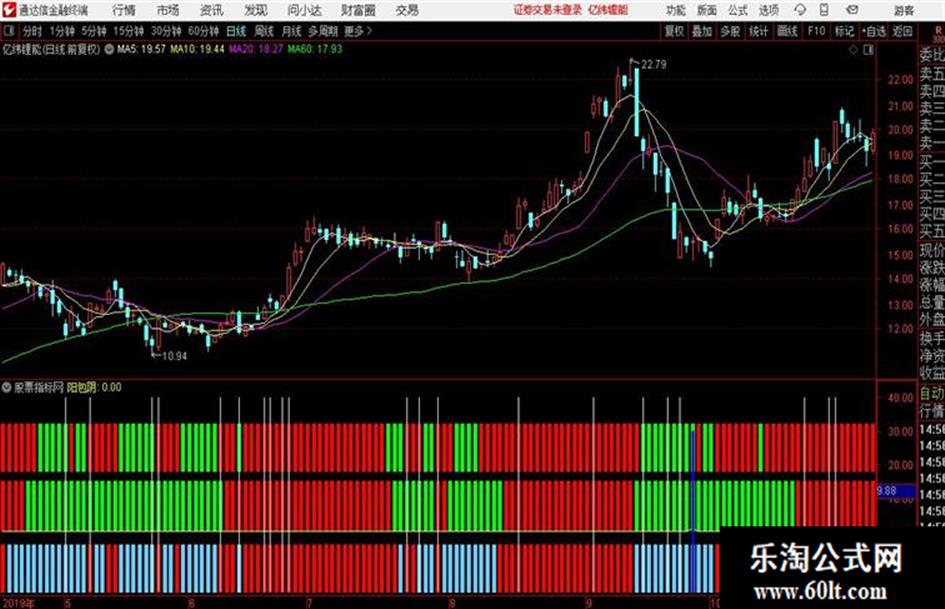Toggle the left sidebar panel icon beside 分时
This screenshot has height=609, width=945.
[9, 31]
